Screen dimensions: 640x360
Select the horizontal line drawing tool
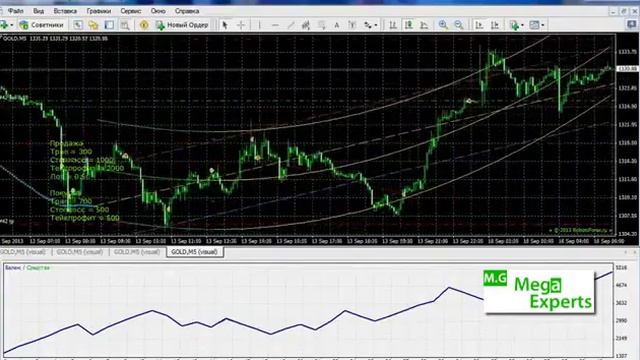coord(275,25)
